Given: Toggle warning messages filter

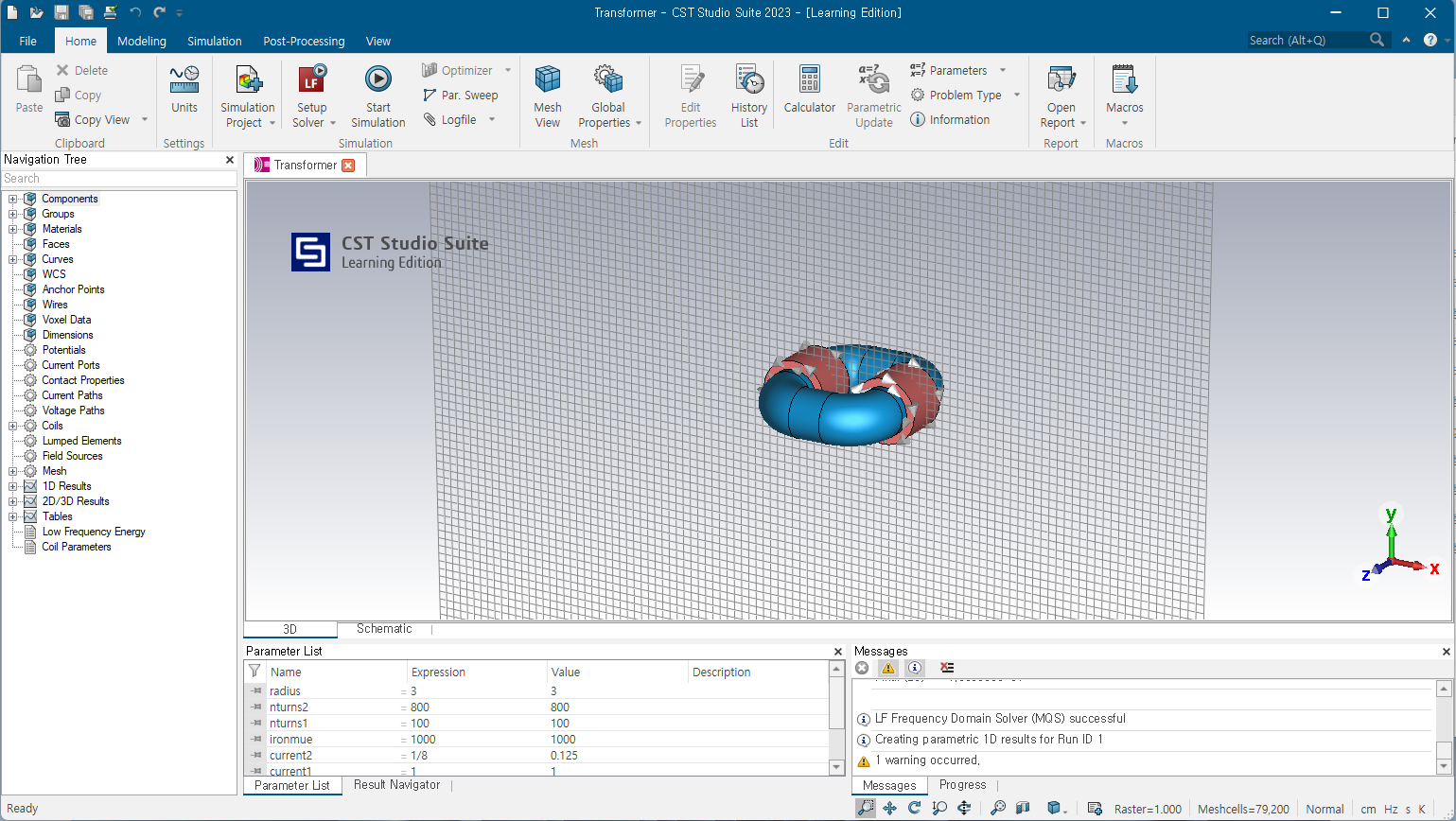Looking at the screenshot, I should coord(888,668).
